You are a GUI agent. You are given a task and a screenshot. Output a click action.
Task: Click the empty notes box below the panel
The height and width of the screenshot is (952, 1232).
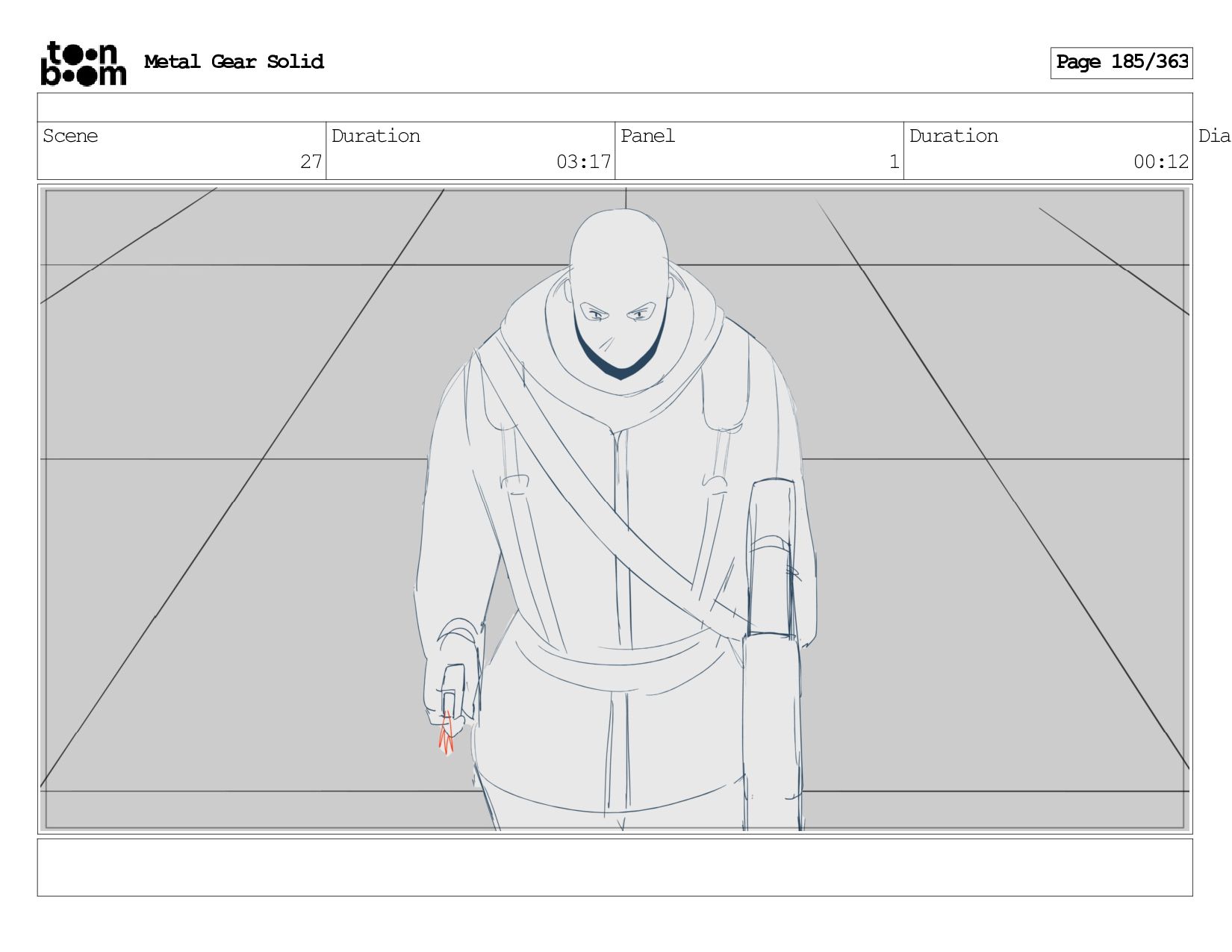(x=615, y=868)
